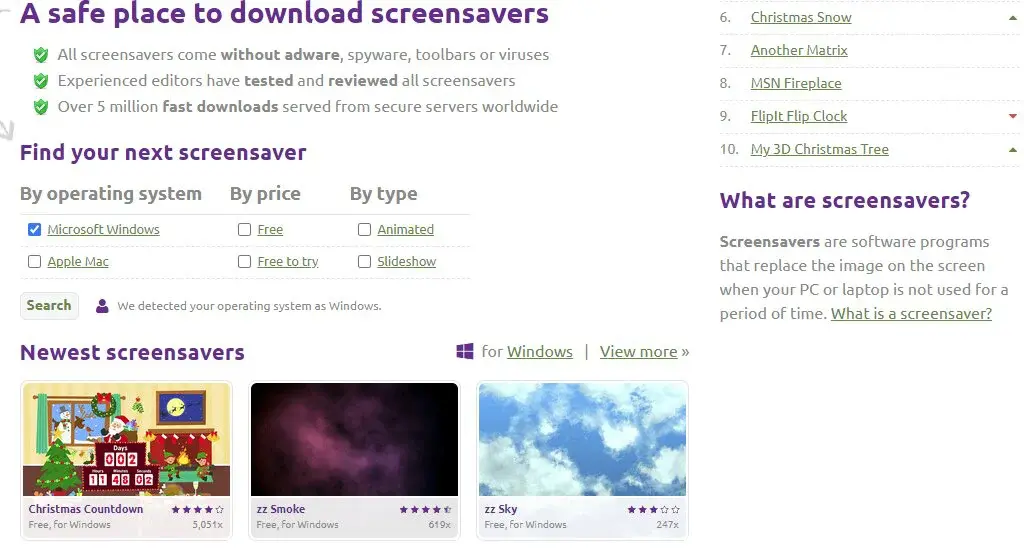Follow the Free price link

270,229
